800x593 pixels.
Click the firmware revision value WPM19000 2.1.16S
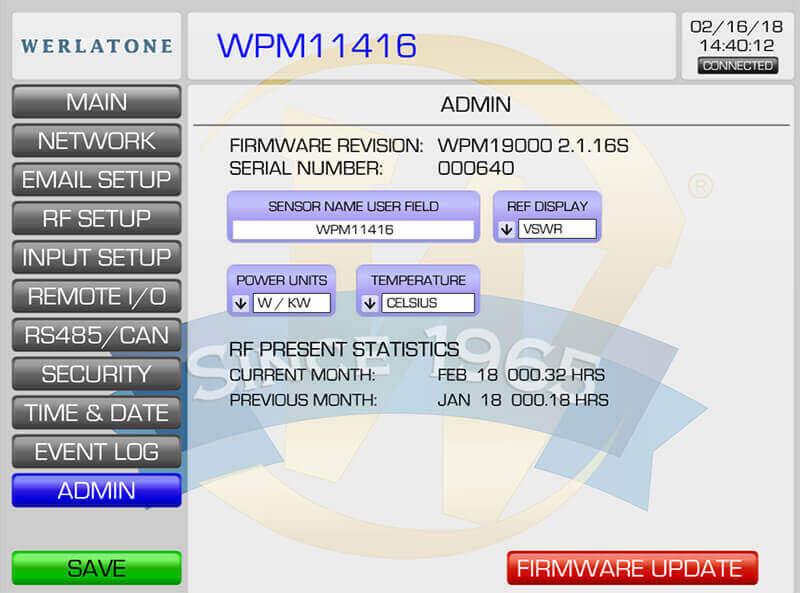tap(533, 146)
